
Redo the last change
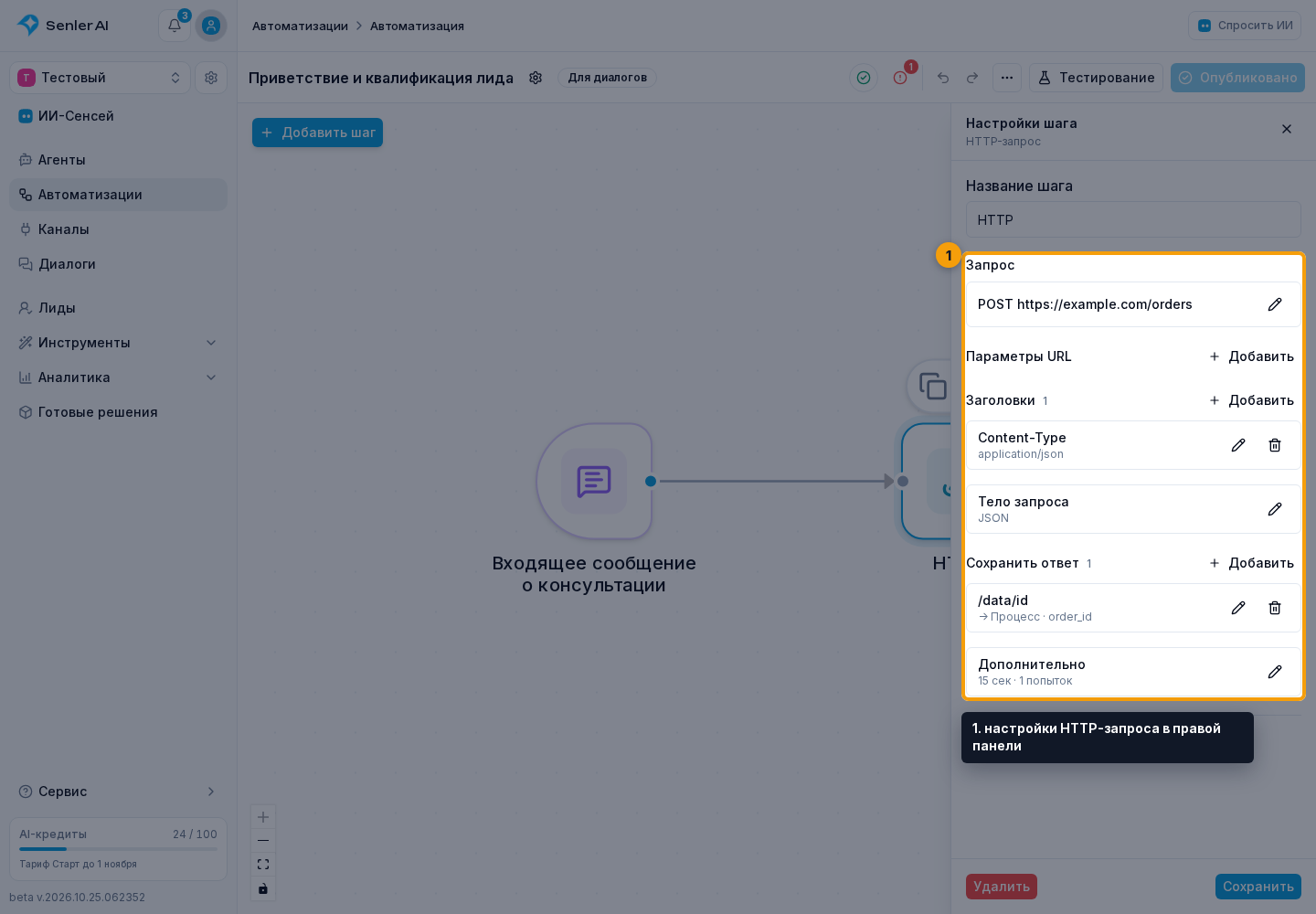(972, 78)
